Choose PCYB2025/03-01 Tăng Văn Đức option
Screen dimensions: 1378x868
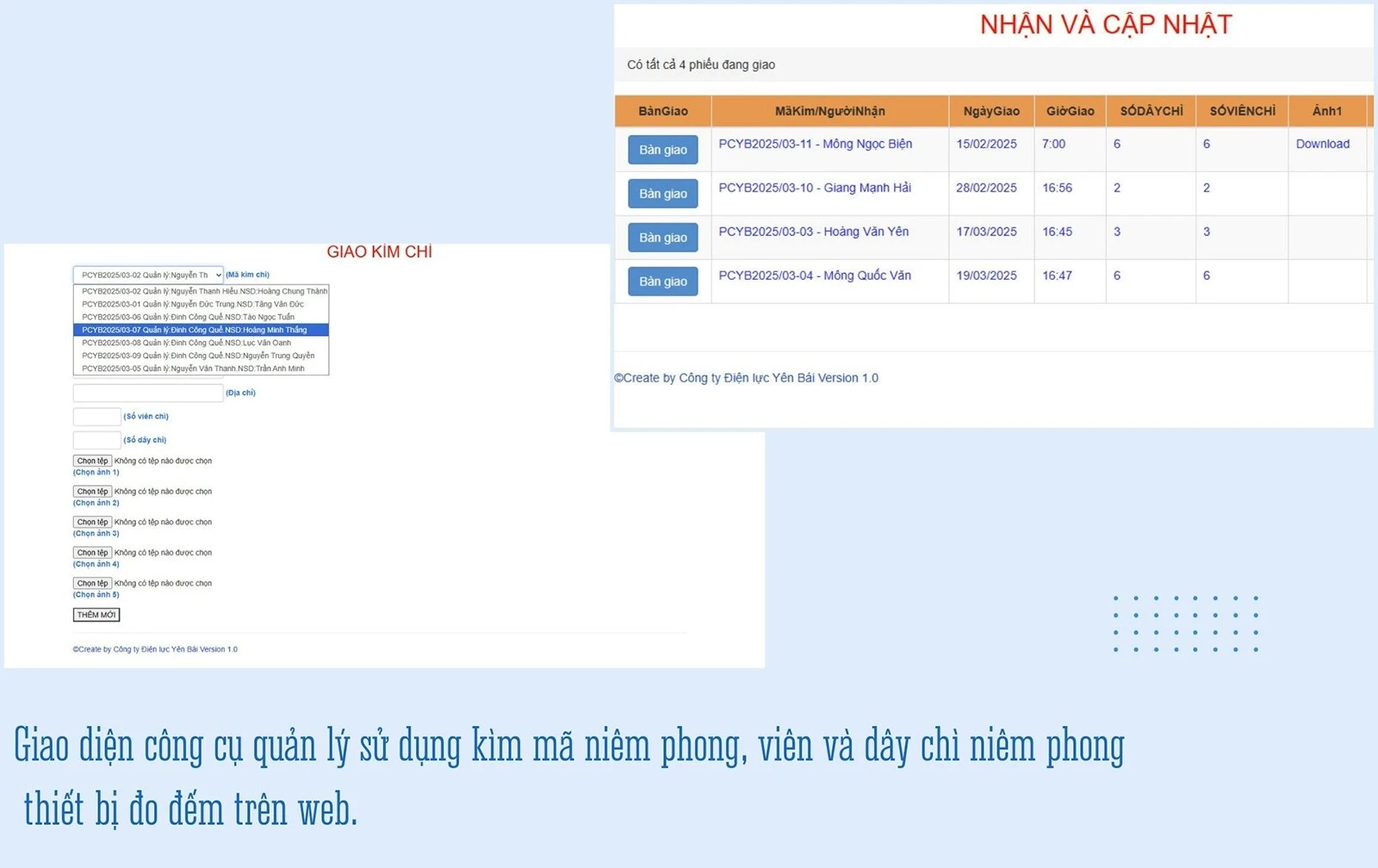click(201, 304)
